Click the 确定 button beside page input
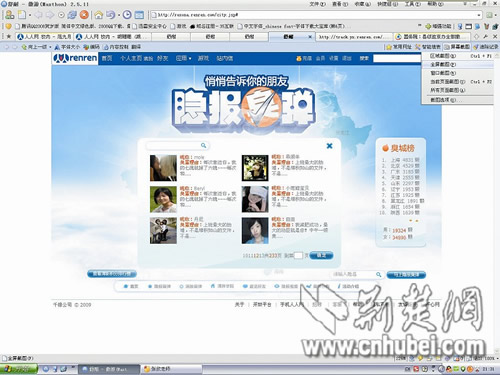 321,255
